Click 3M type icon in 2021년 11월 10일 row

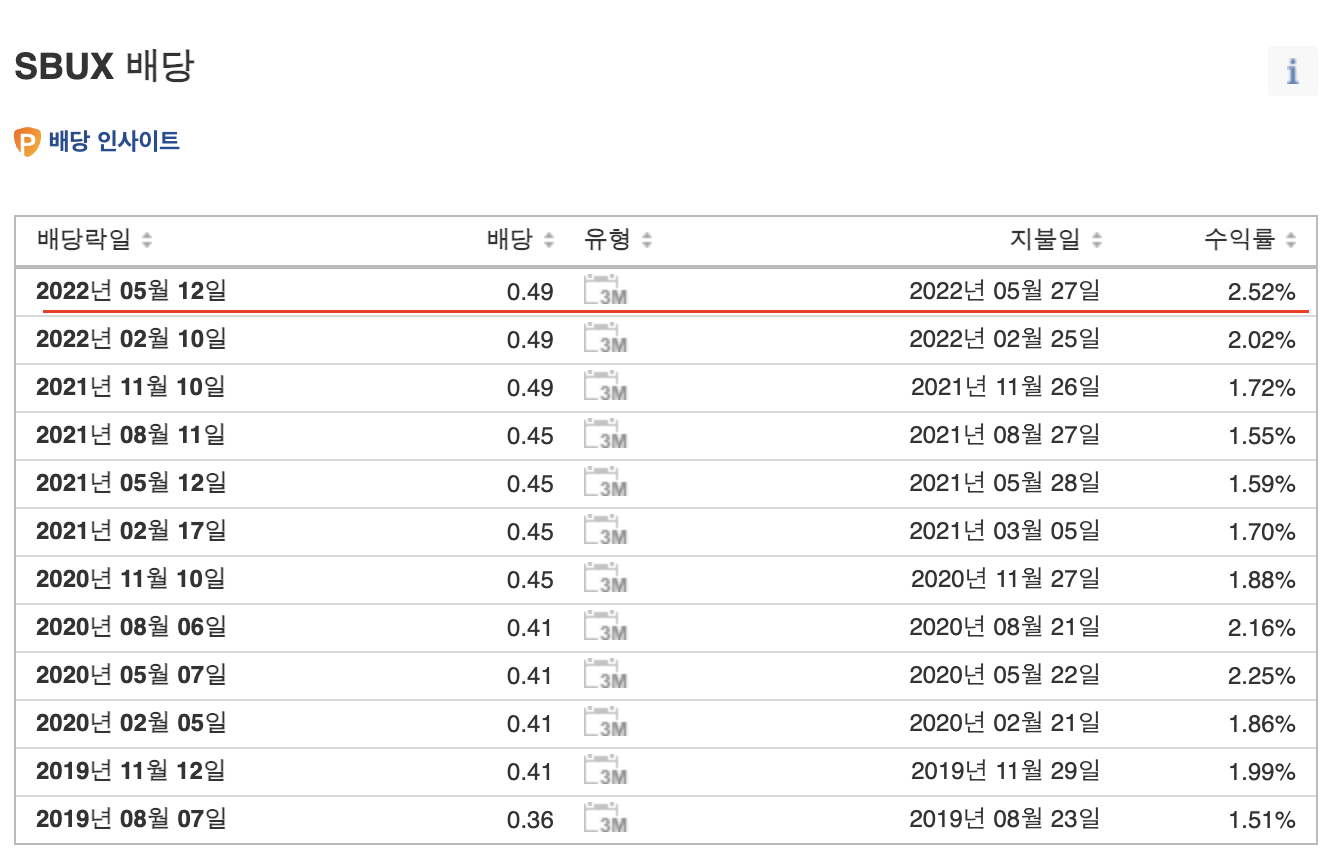point(606,387)
